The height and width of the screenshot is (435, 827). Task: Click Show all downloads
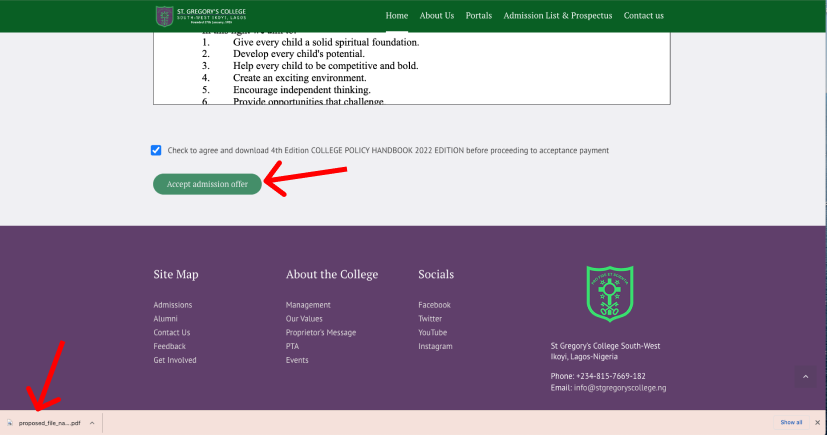tap(791, 422)
